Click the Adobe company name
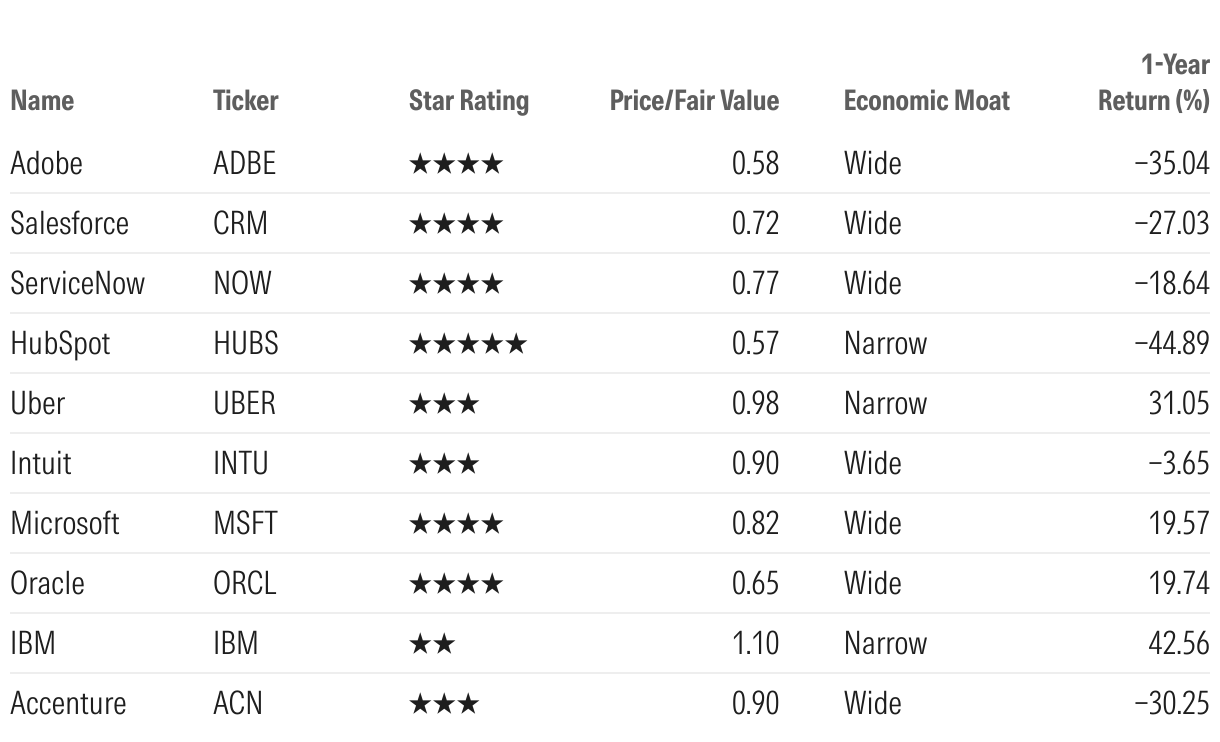This screenshot has width=1220, height=742. coord(46,163)
